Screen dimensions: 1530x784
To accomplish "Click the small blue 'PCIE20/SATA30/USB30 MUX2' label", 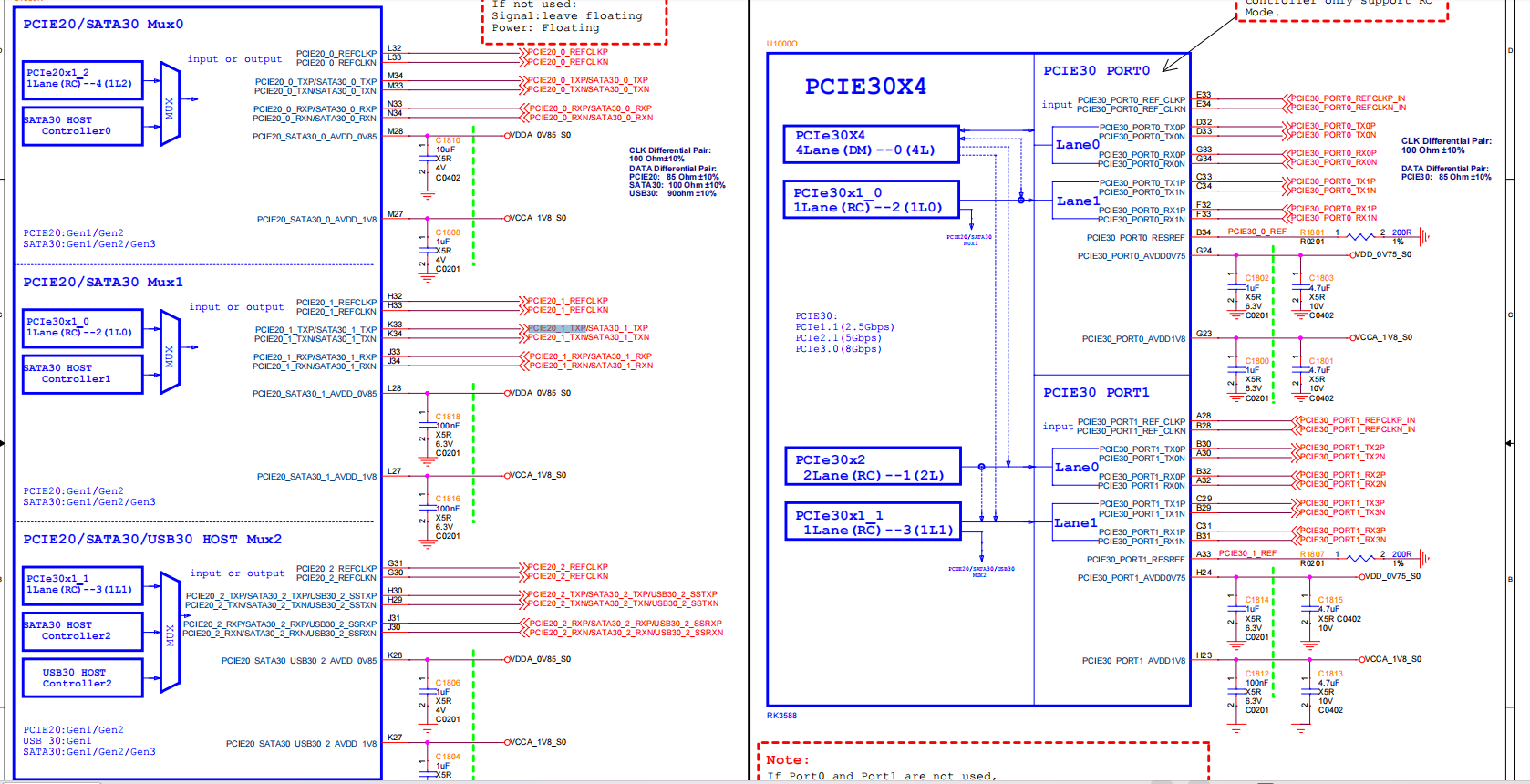I will (x=981, y=572).
